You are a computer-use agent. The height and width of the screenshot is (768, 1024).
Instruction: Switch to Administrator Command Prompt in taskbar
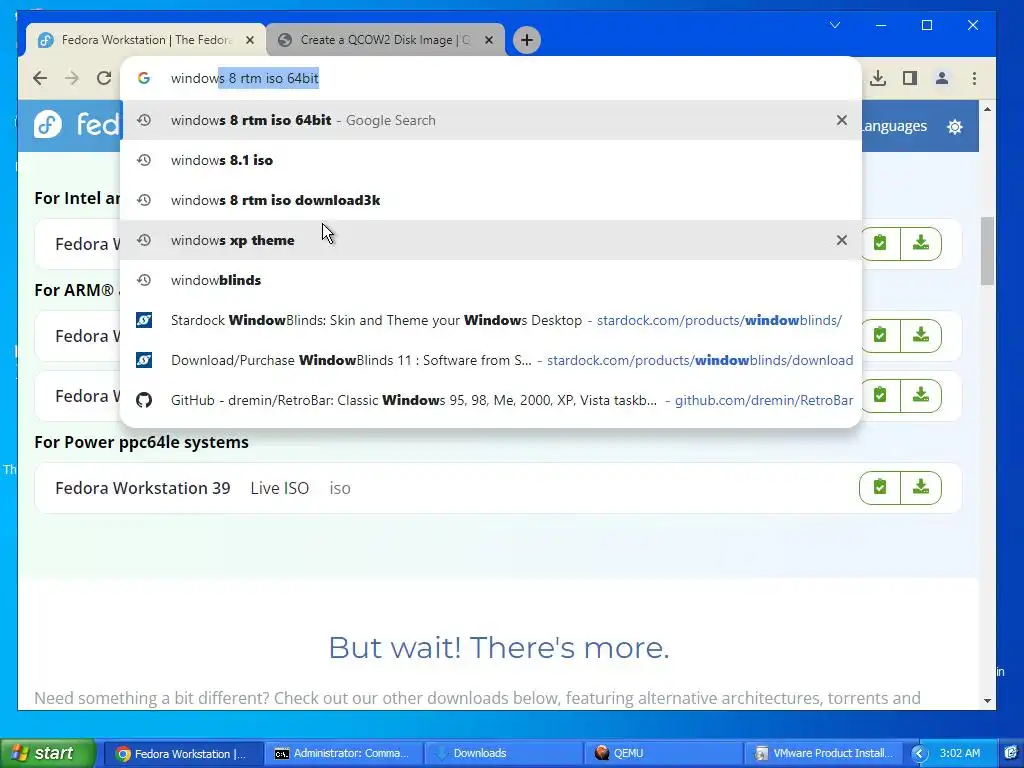click(x=344, y=754)
